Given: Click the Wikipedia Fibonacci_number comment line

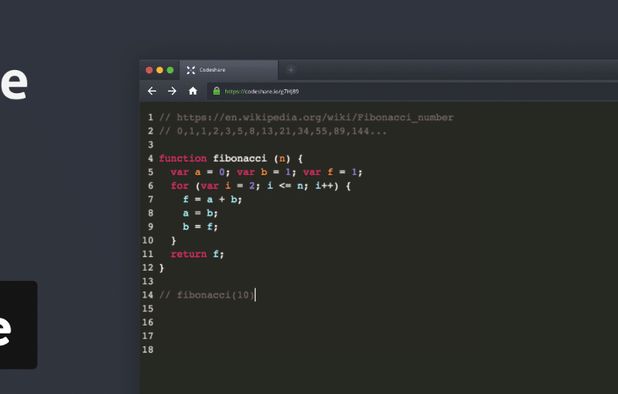Looking at the screenshot, I should point(306,117).
